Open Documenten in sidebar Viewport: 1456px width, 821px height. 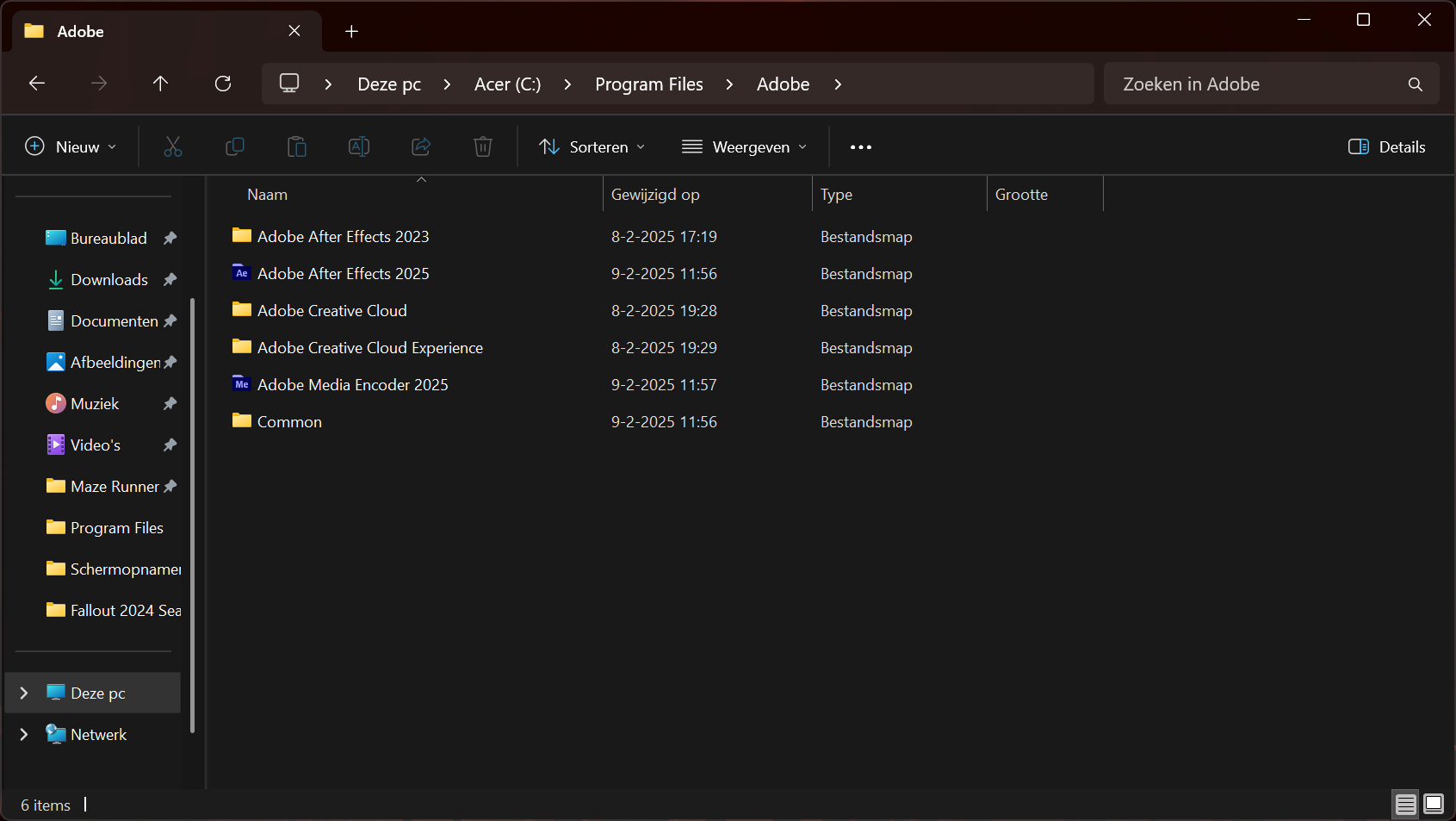coord(114,320)
